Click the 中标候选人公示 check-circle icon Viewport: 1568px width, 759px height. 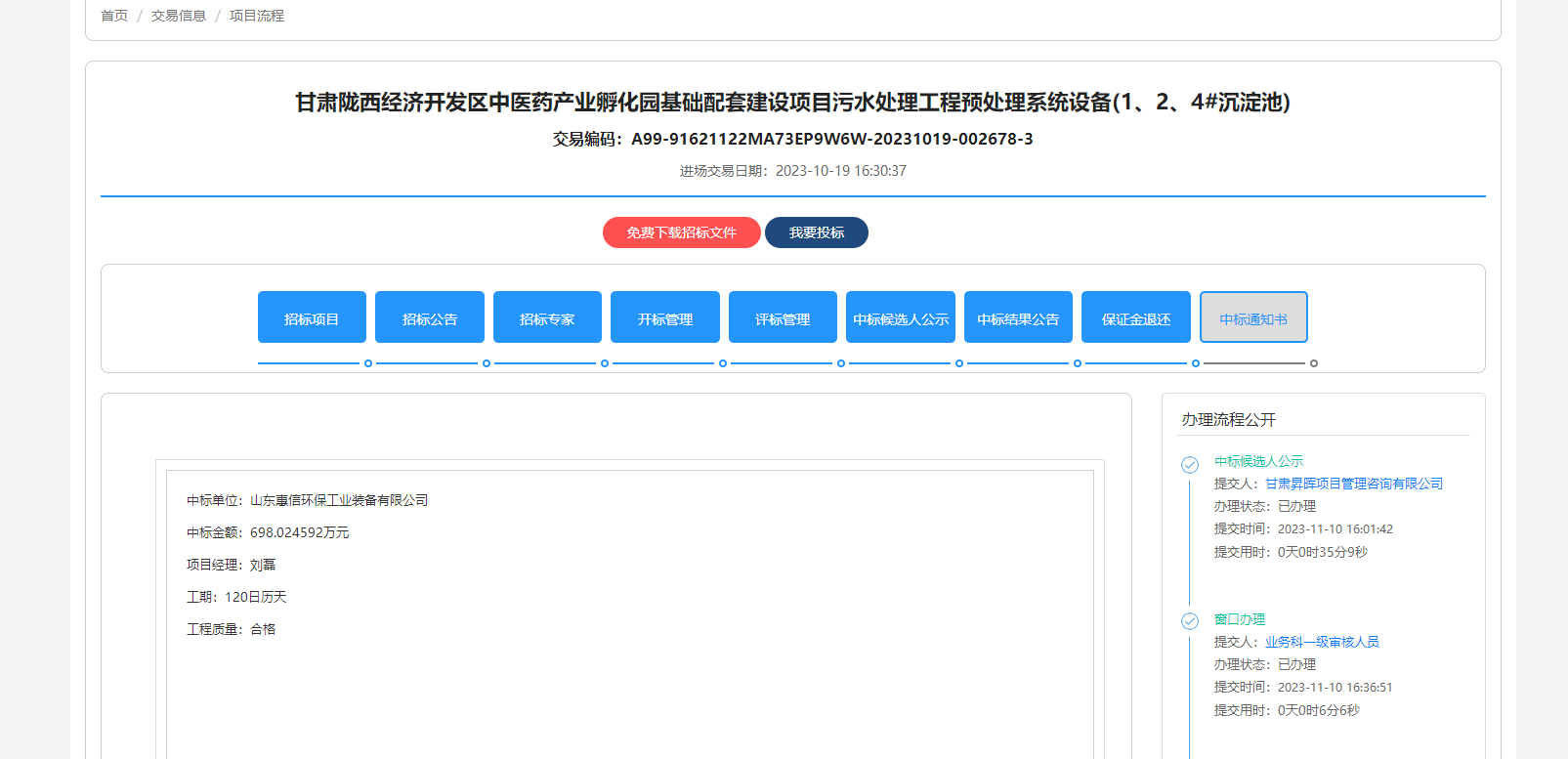click(1189, 465)
